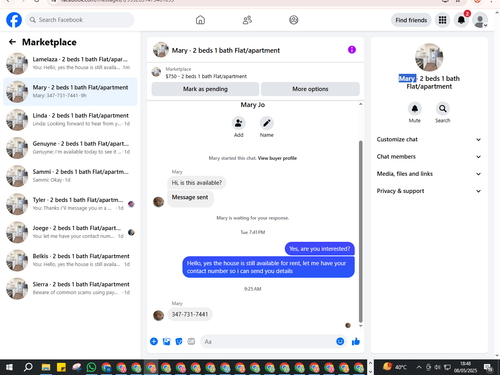The height and width of the screenshot is (375, 500).
Task: Open the $750 Marketplace listing link
Action: [x=206, y=76]
